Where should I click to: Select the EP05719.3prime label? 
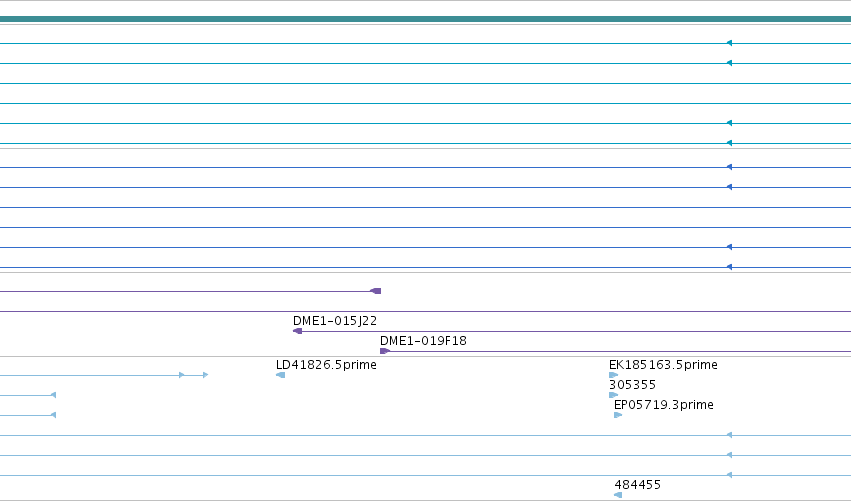[664, 405]
